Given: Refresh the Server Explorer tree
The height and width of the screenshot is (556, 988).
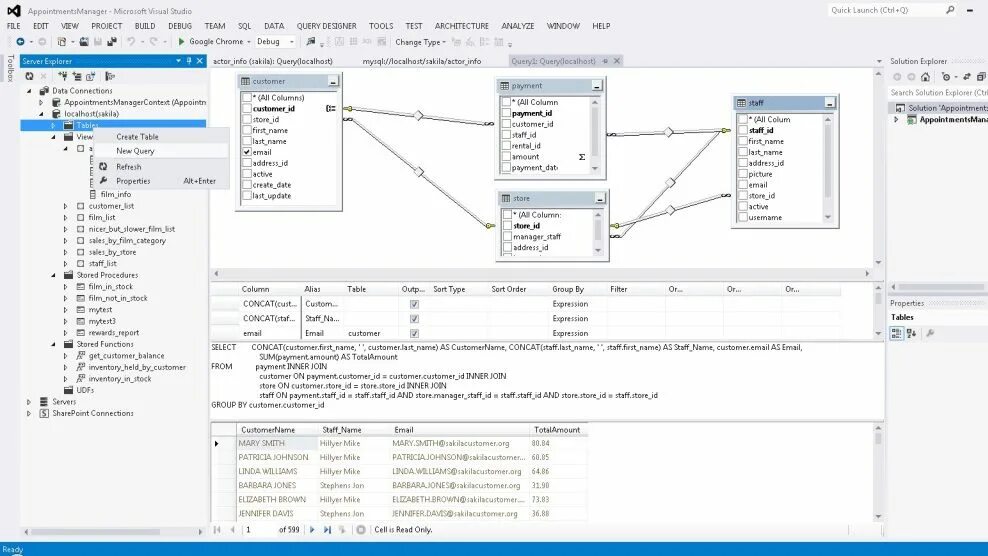Looking at the screenshot, I should tap(29, 76).
